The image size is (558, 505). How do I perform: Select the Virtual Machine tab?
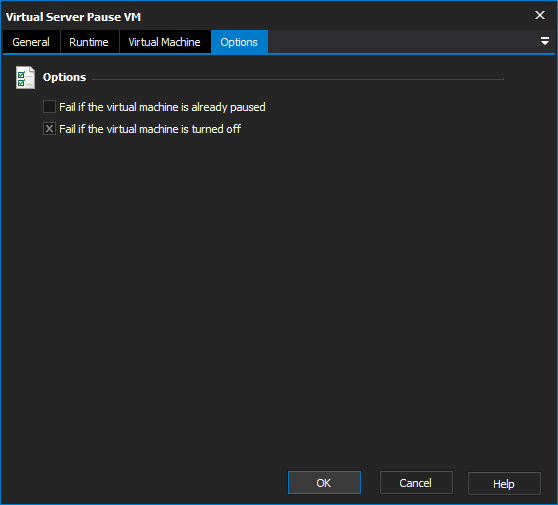tap(164, 42)
